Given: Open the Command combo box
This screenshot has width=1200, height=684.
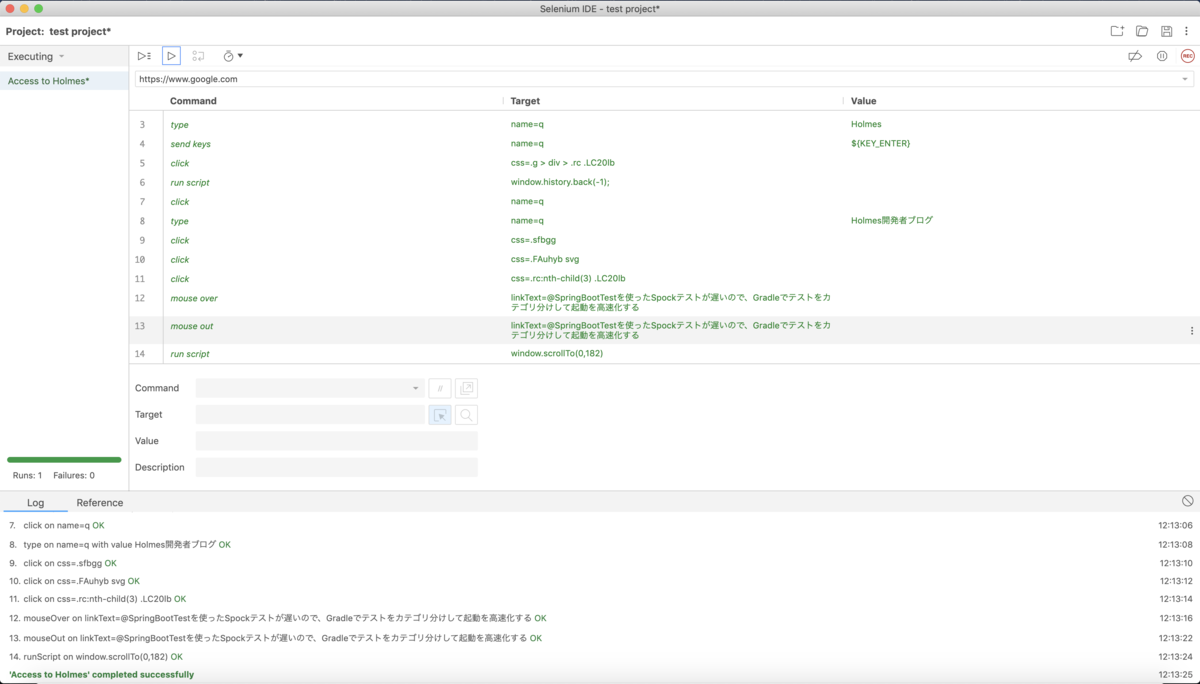Looking at the screenshot, I should [309, 388].
